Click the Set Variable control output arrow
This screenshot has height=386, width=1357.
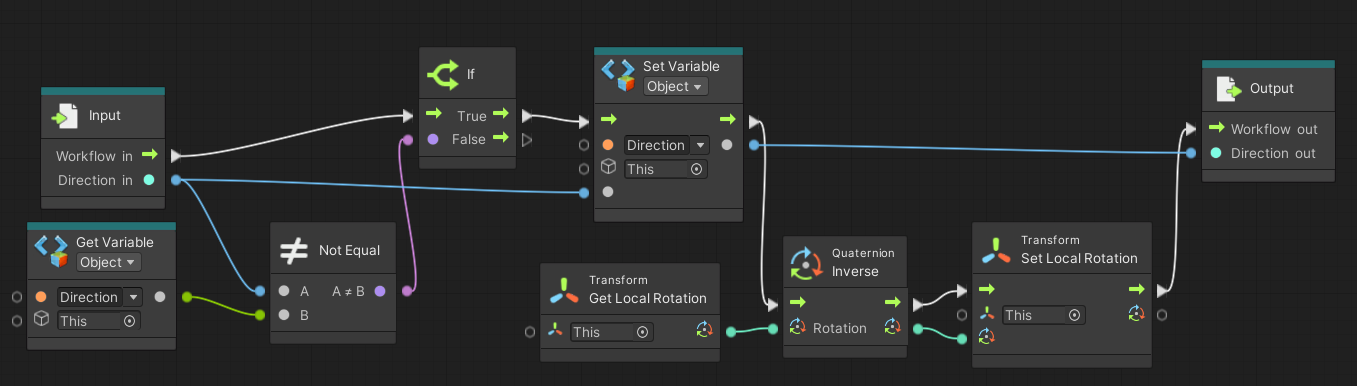[x=727, y=120]
